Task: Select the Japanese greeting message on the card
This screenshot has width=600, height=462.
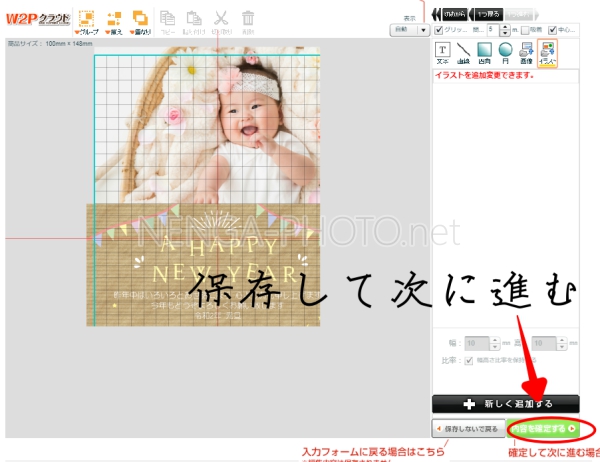Action: pyautogui.click(x=217, y=305)
